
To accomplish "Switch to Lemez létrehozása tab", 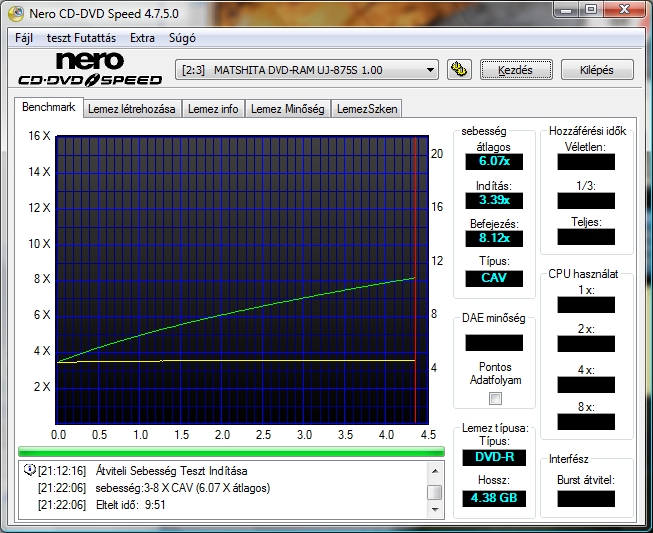I will 132,109.
